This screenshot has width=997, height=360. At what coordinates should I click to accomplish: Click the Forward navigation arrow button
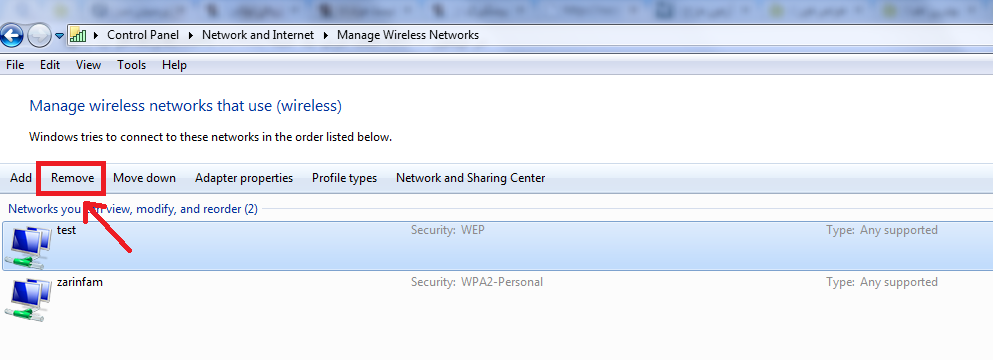coord(39,36)
